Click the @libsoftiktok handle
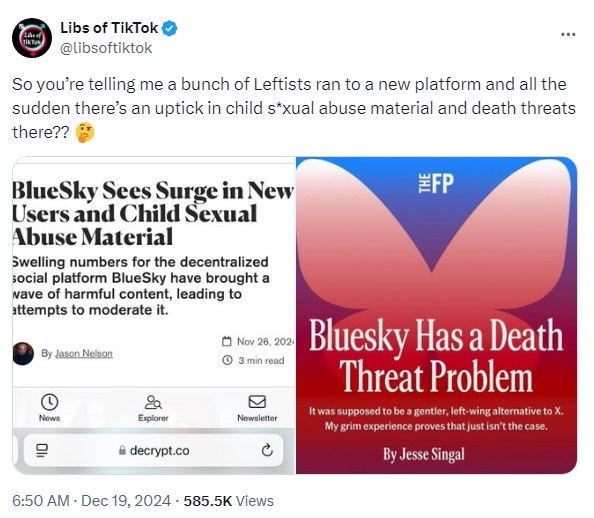 click(x=106, y=48)
